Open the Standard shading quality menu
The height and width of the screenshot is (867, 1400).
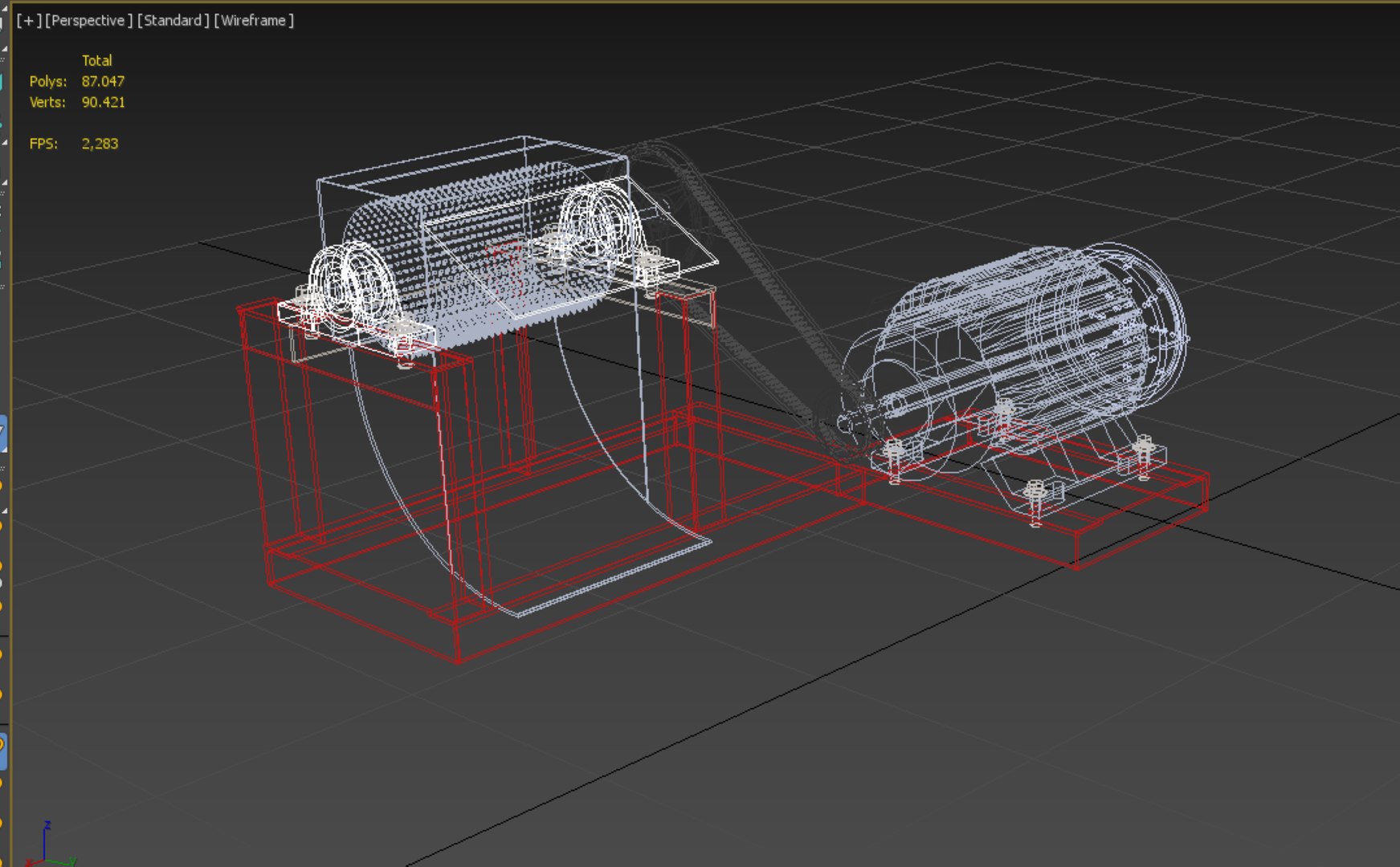[x=173, y=21]
